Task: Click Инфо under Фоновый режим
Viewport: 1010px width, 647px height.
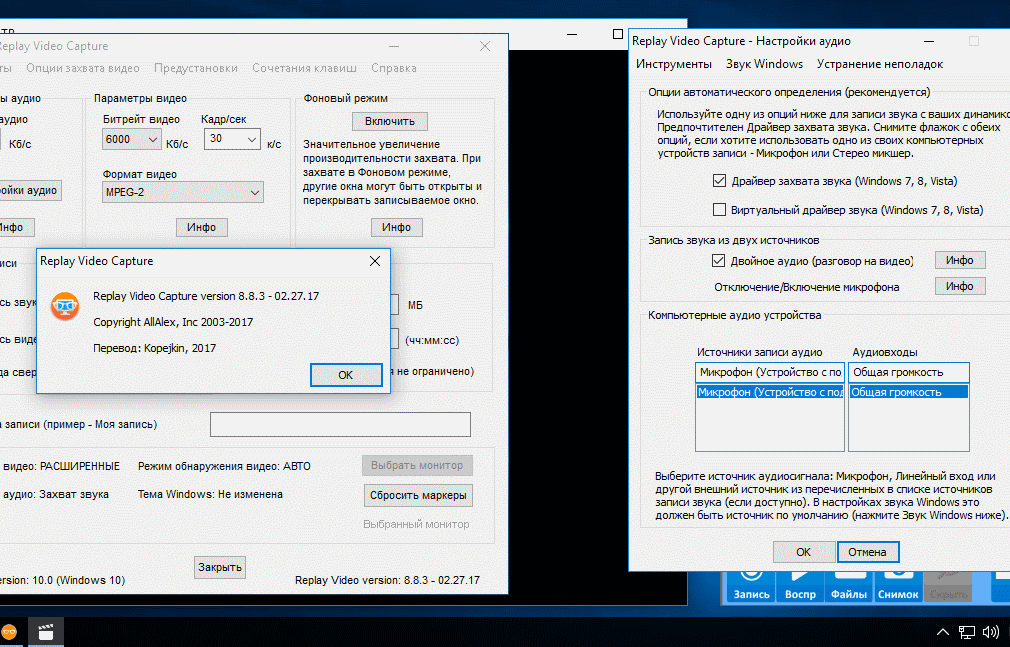Action: (x=396, y=227)
